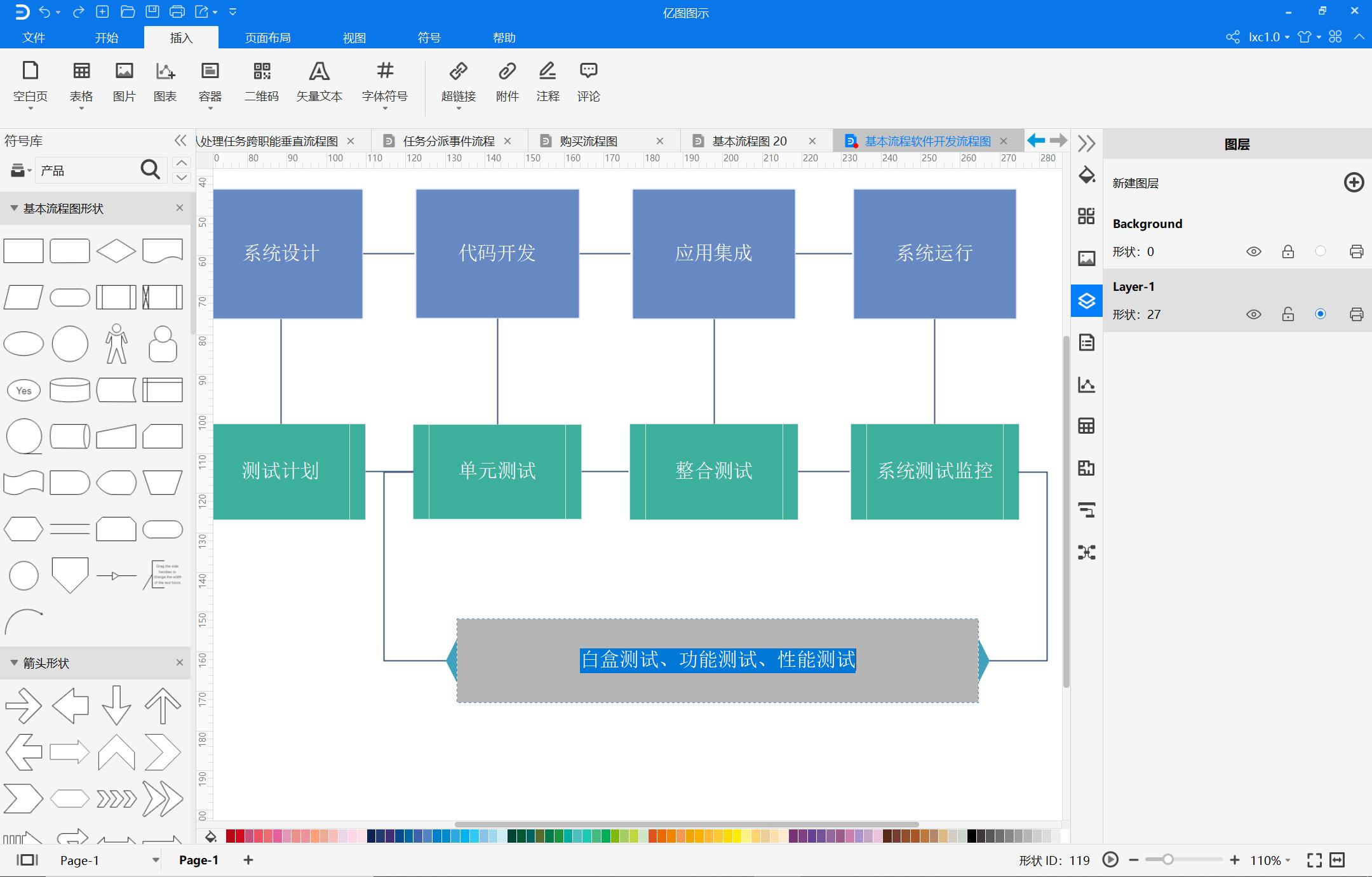This screenshot has height=877, width=1372.
Task: Lock the Layer-1 layer
Action: tap(1288, 314)
